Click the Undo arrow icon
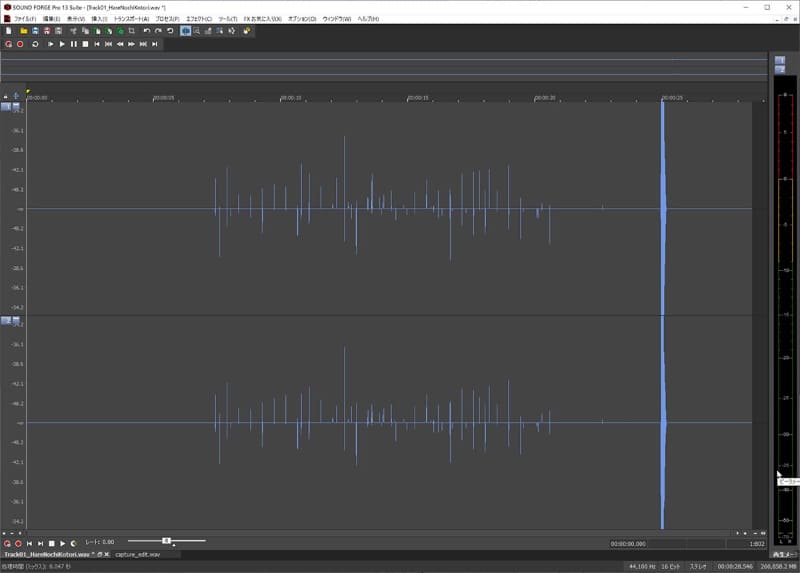The width and height of the screenshot is (800, 573). 147,31
